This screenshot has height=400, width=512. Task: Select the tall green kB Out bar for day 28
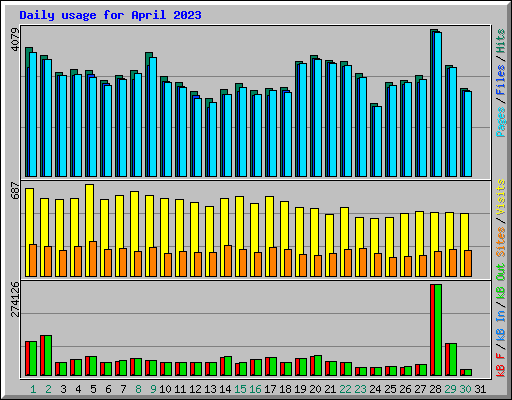click(438, 330)
